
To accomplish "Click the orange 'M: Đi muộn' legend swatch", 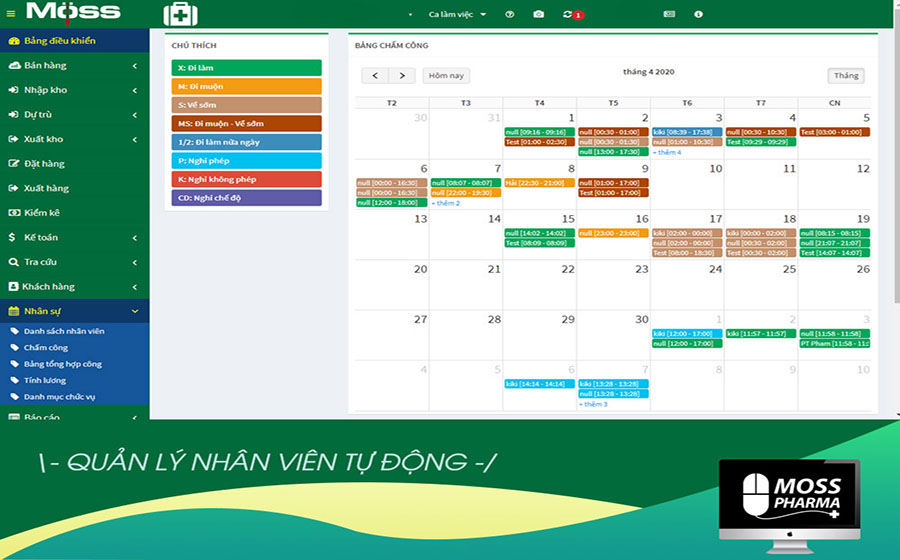I will coord(246,87).
